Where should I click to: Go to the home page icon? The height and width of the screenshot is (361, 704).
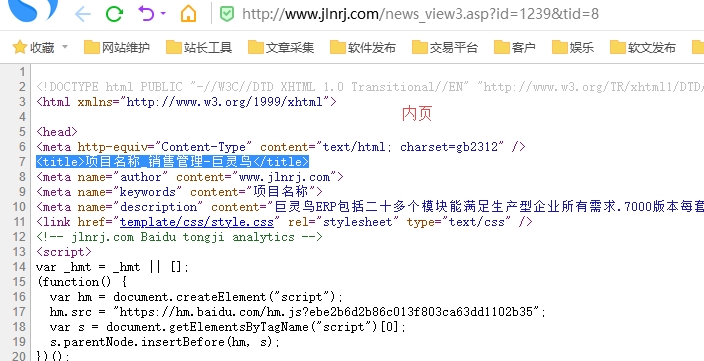coord(189,13)
